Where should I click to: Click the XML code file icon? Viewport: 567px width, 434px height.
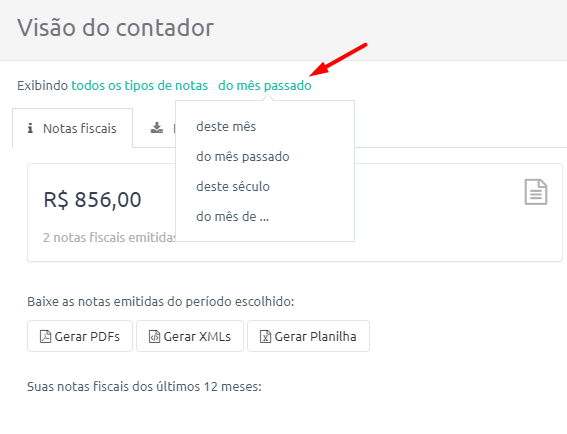coord(154,336)
